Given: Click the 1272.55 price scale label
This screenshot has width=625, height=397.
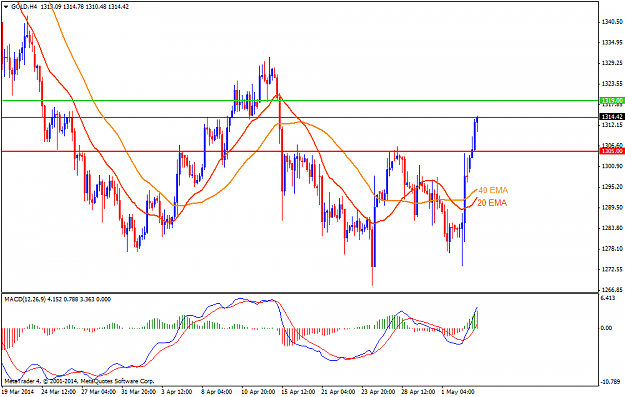Looking at the screenshot, I should pyautogui.click(x=612, y=269).
